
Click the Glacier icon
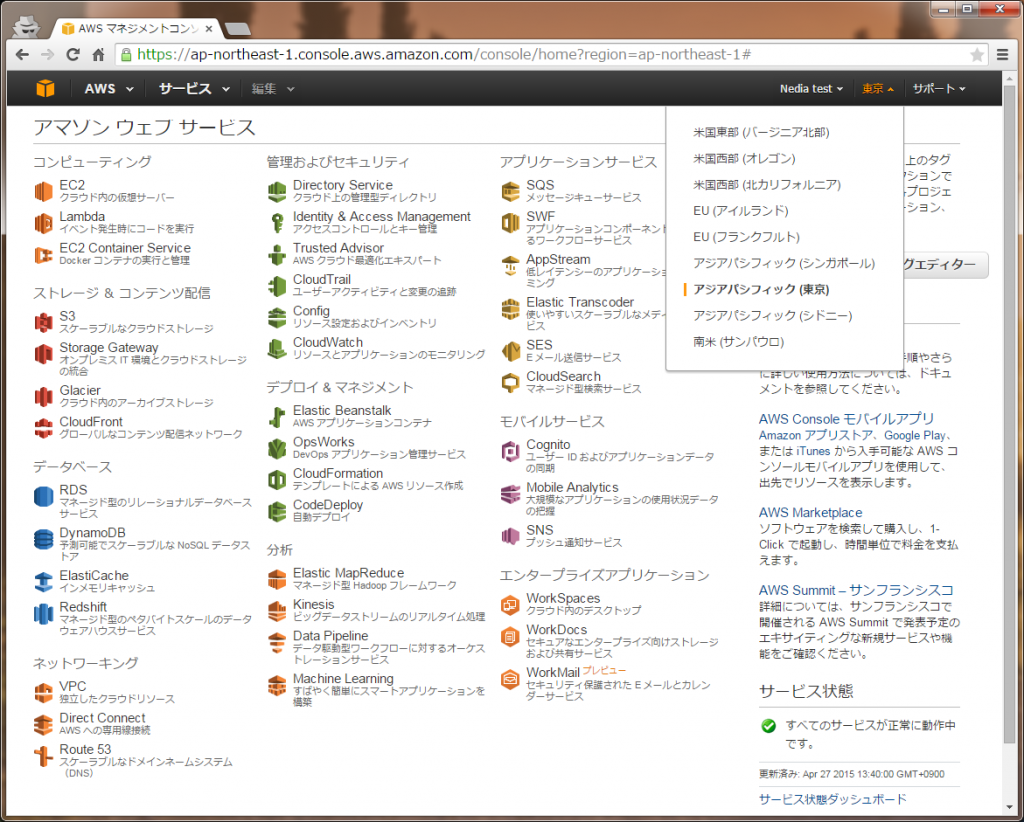coord(43,396)
